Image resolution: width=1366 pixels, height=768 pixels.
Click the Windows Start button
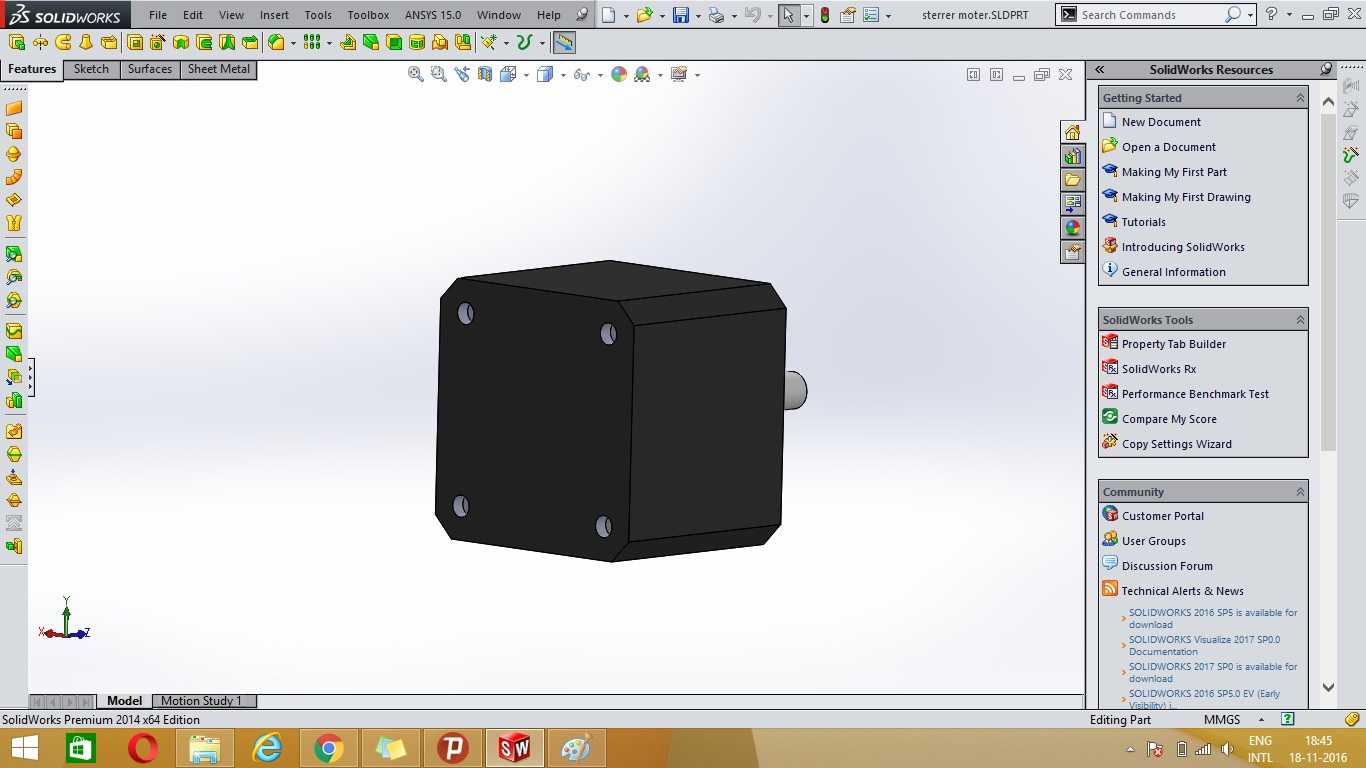pyautogui.click(x=25, y=748)
